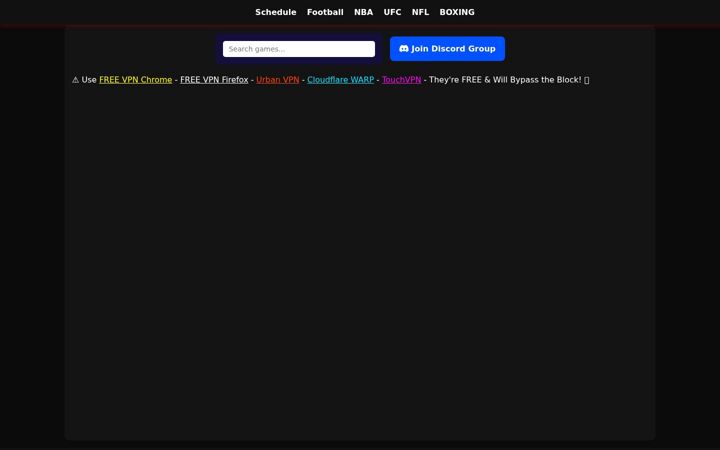Open the FREE VPN Chrome link
The image size is (720, 450).
(x=135, y=80)
